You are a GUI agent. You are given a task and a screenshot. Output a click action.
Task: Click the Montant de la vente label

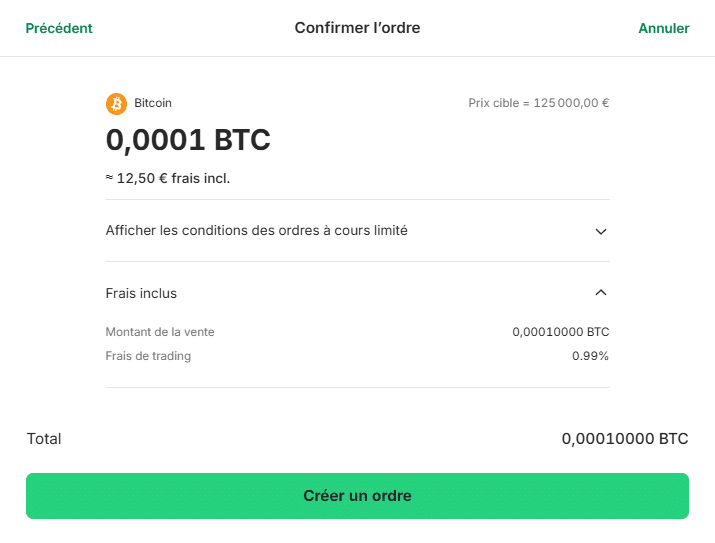pyautogui.click(x=160, y=332)
